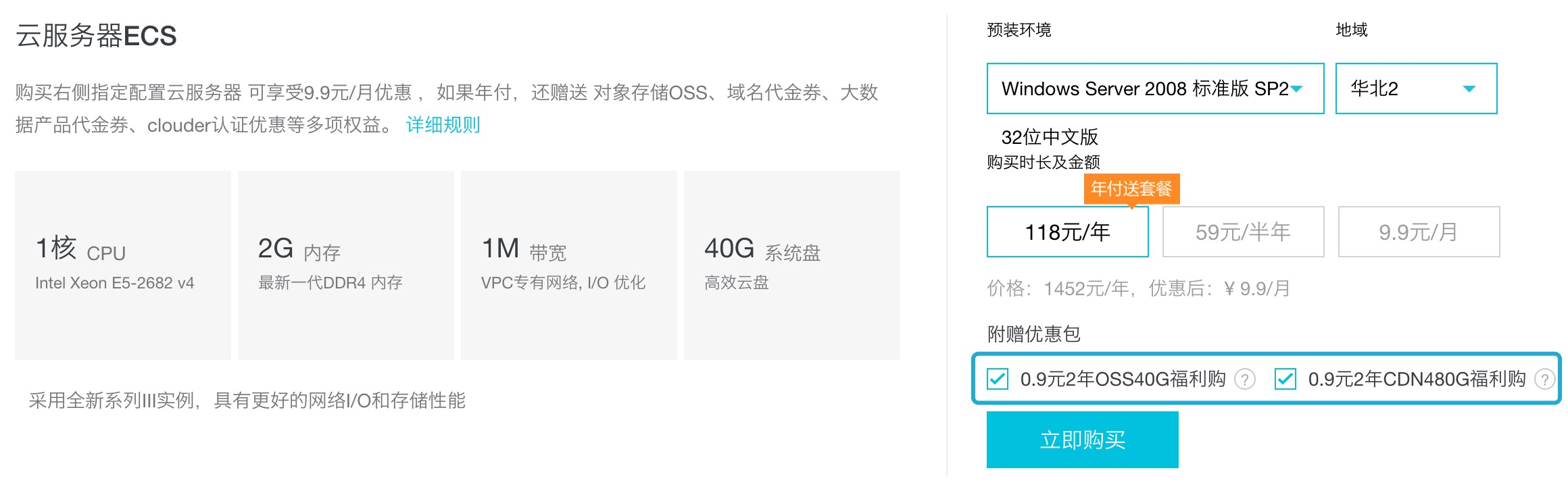The height and width of the screenshot is (485, 1568).
Task: Click the arrow inside the 地域 region selector
Action: (1469, 88)
